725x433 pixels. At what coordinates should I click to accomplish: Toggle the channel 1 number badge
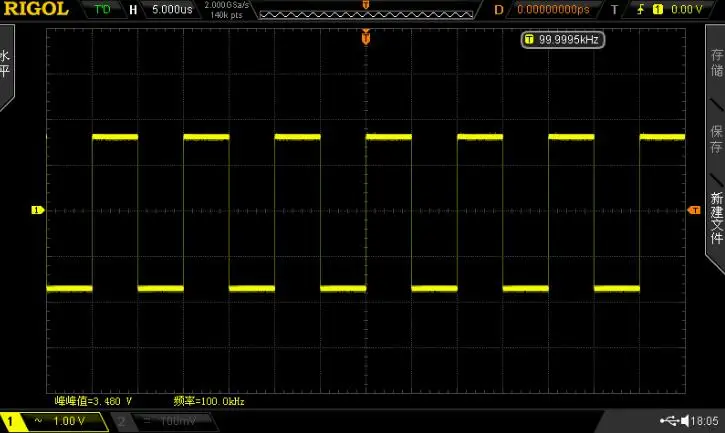pos(10,421)
